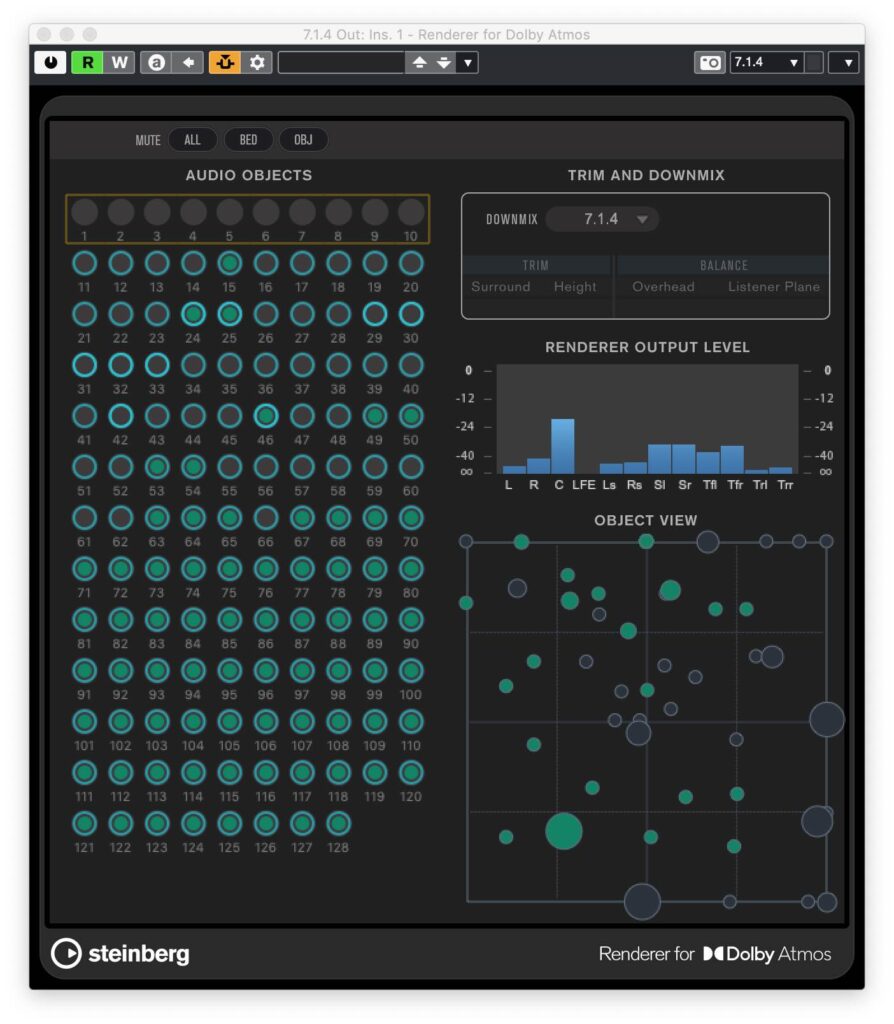
Task: Click the copy A to B arrow icon
Action: click(x=188, y=63)
